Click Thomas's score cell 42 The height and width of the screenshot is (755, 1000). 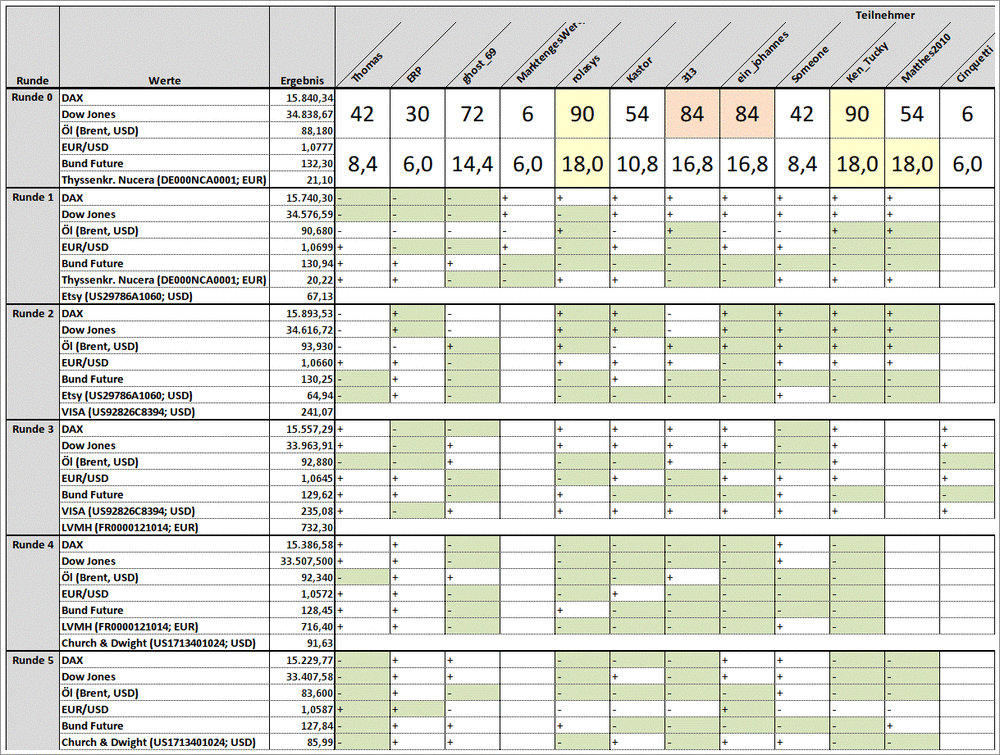362,114
